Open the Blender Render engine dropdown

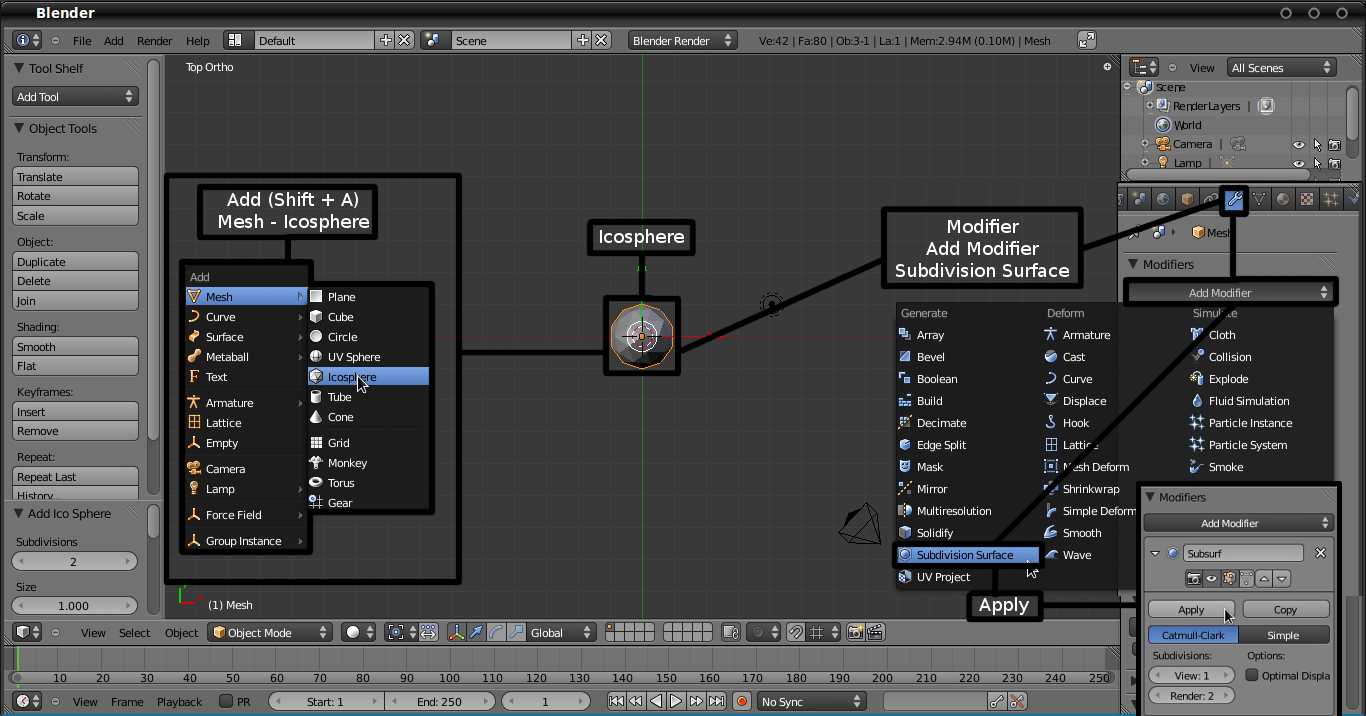pos(683,40)
